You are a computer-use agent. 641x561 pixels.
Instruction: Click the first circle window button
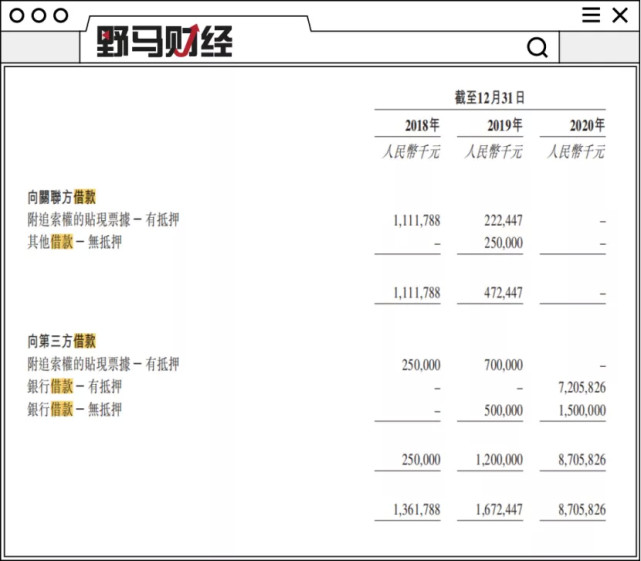17,16
